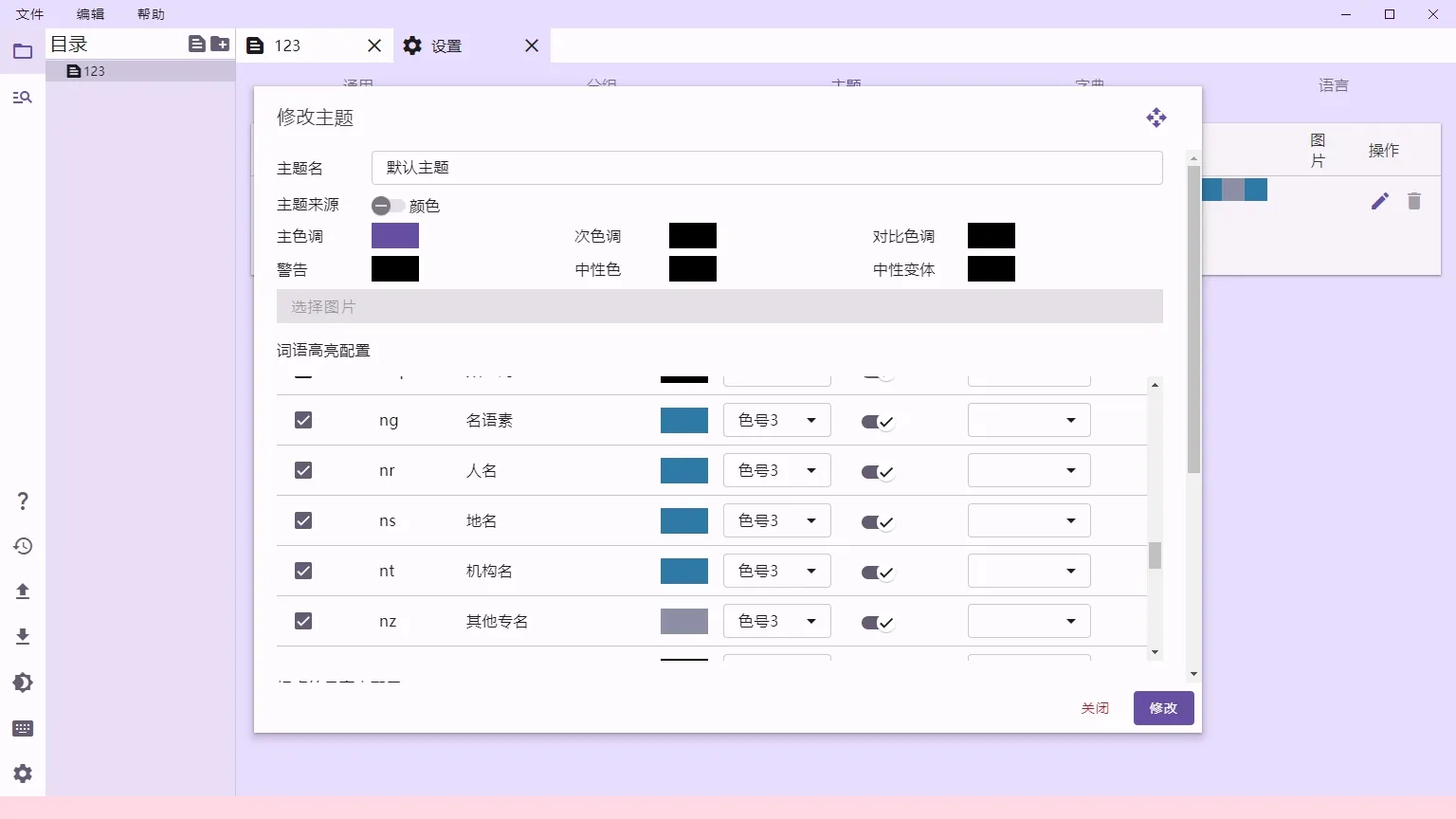Click the 修改 confirm button

(x=1164, y=708)
